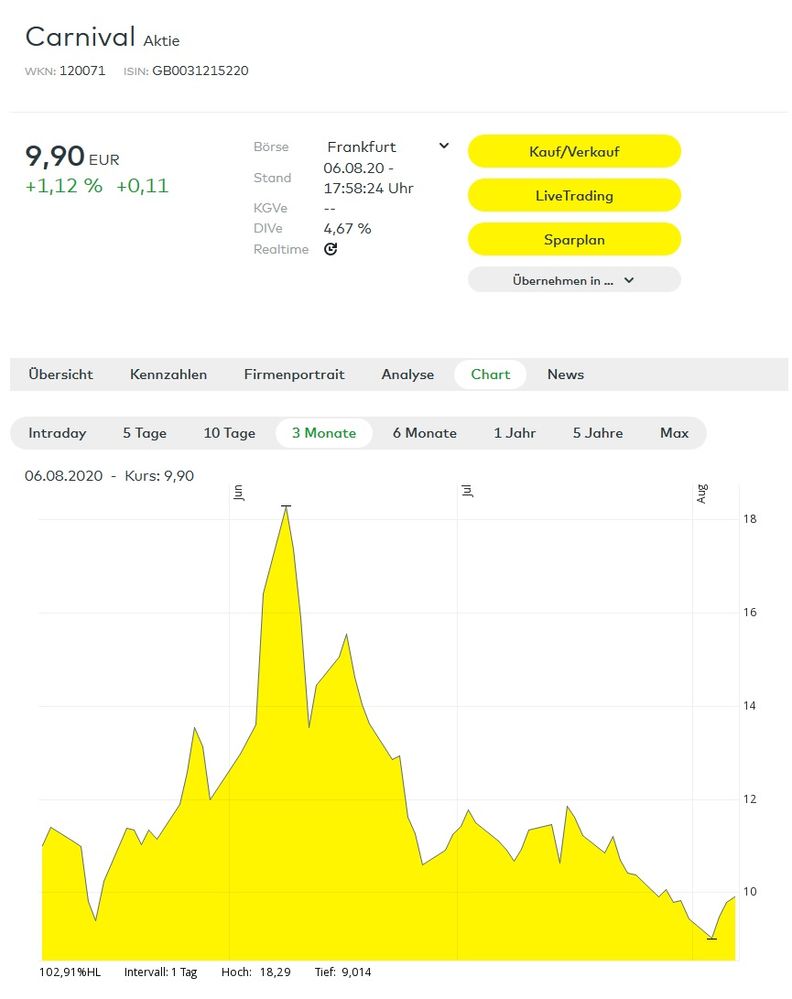This screenshot has height=999, width=792.
Task: Choose the 1 Jahr chart range
Action: 514,433
